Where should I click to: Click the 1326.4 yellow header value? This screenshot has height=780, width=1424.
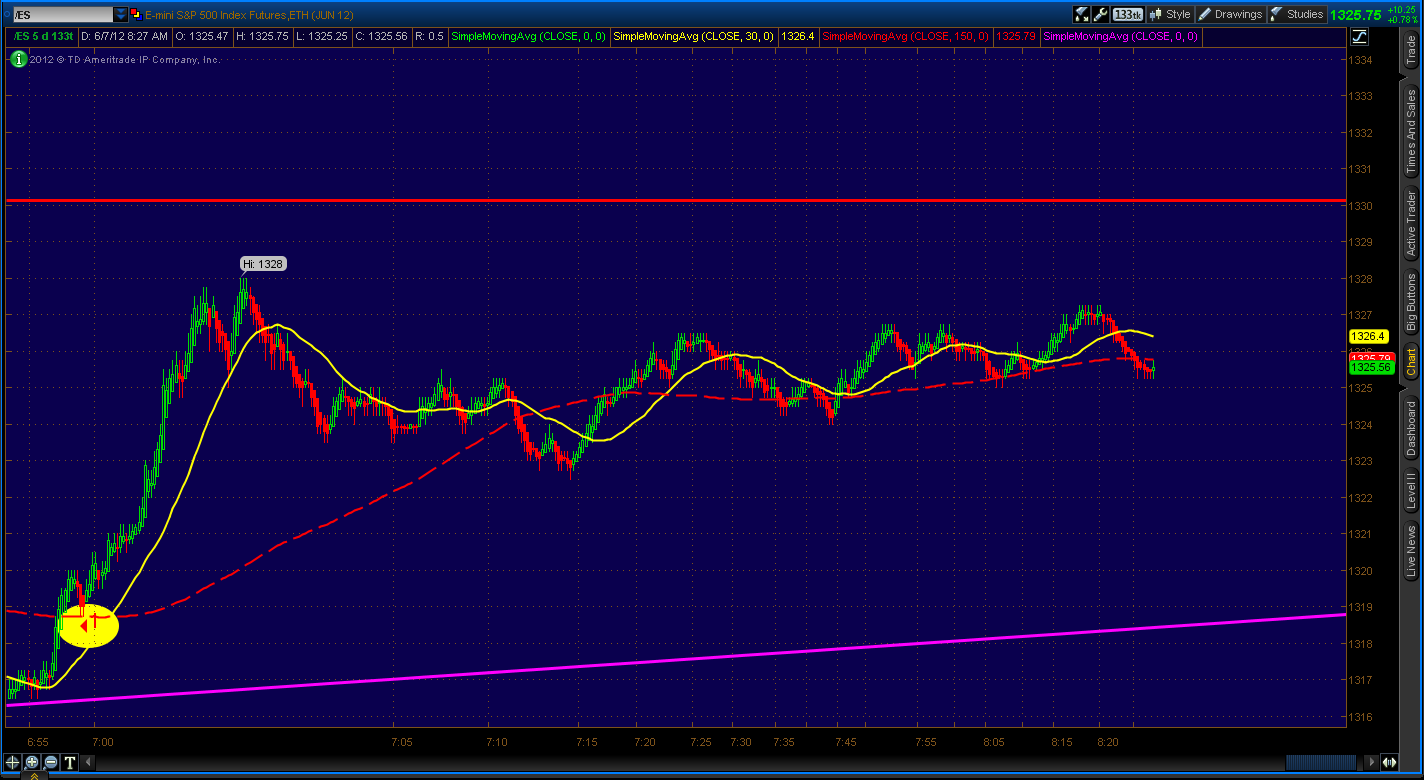(798, 36)
